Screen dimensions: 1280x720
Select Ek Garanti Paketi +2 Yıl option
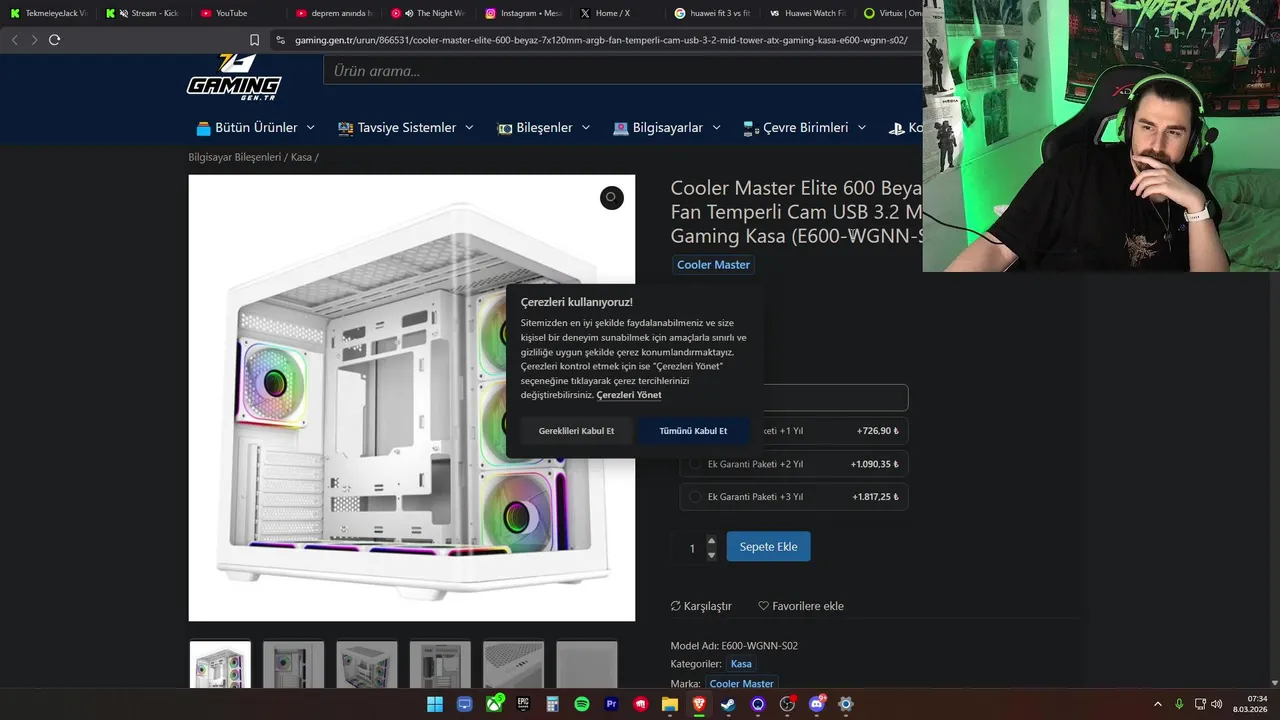pyautogui.click(x=794, y=464)
